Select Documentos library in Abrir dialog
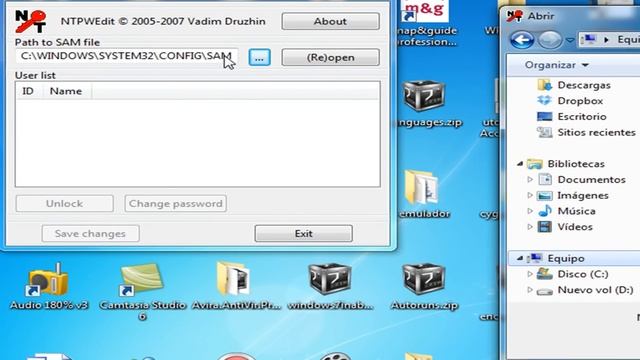This screenshot has width=640, height=360. click(x=591, y=180)
